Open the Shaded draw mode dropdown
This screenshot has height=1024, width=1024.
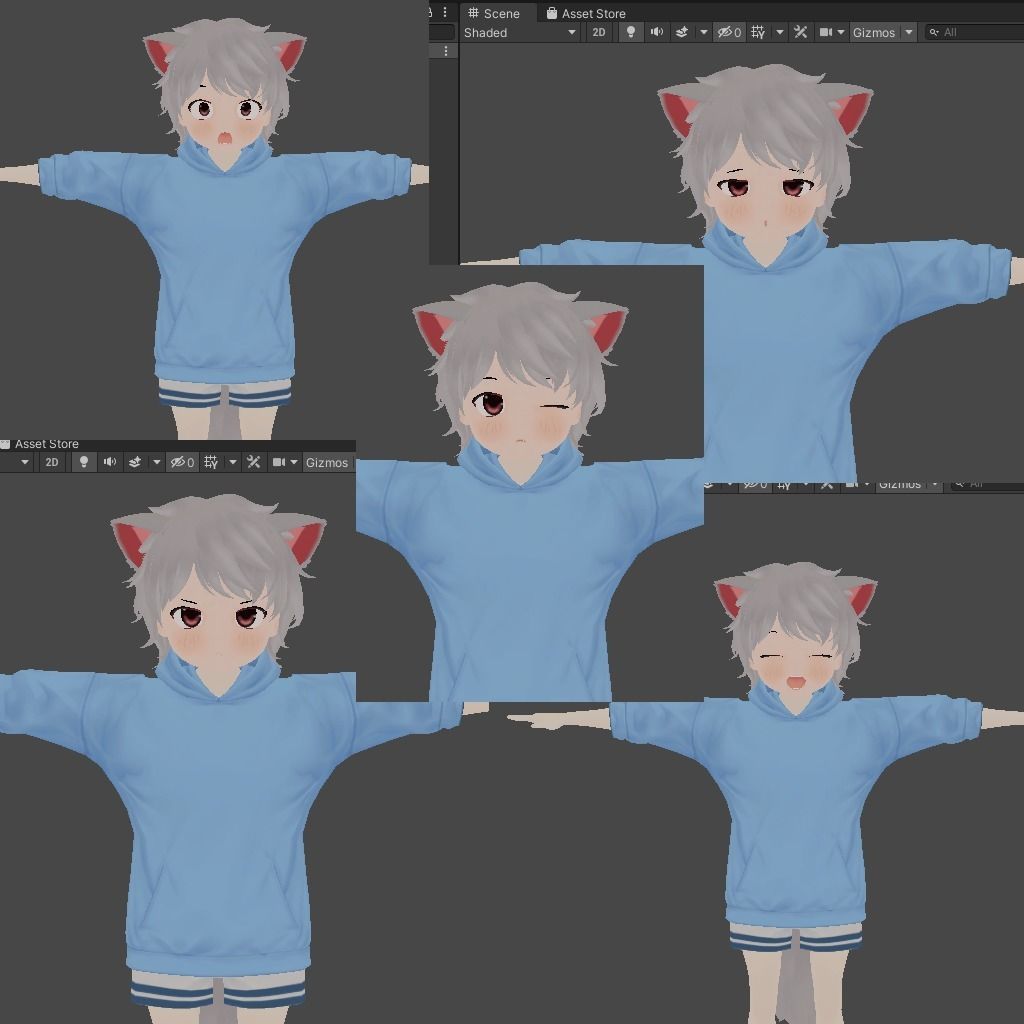click(519, 32)
